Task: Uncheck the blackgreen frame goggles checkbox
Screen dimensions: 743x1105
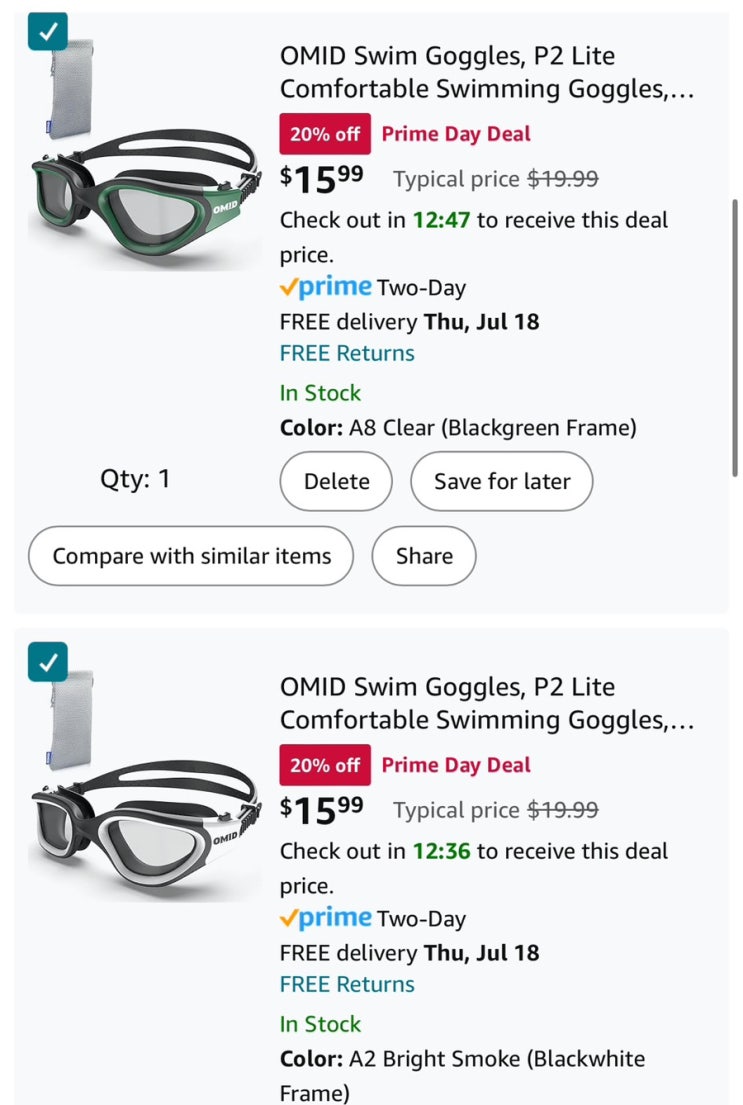Action: pyautogui.click(x=48, y=31)
